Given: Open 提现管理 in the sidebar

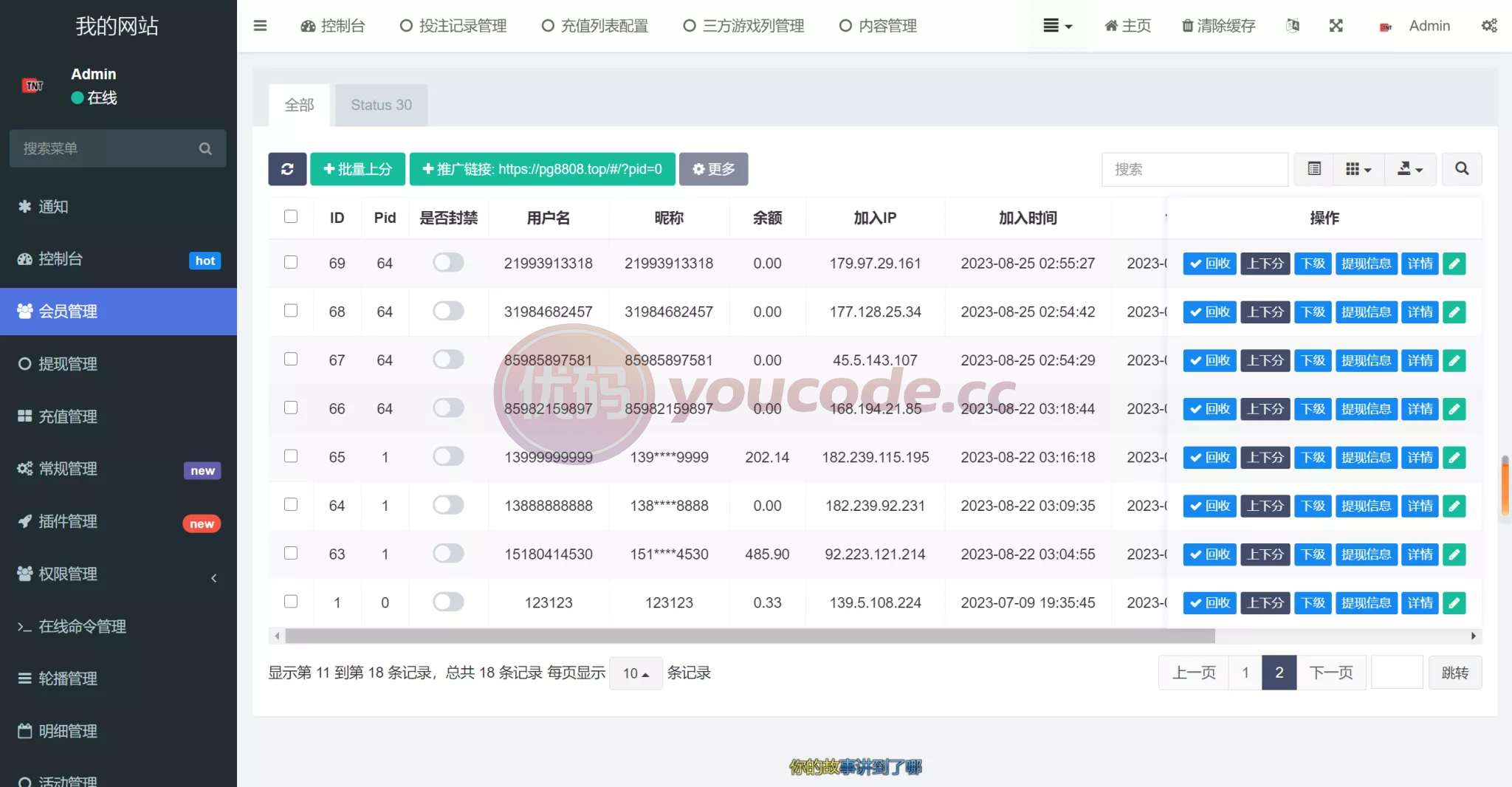Looking at the screenshot, I should pos(118,364).
